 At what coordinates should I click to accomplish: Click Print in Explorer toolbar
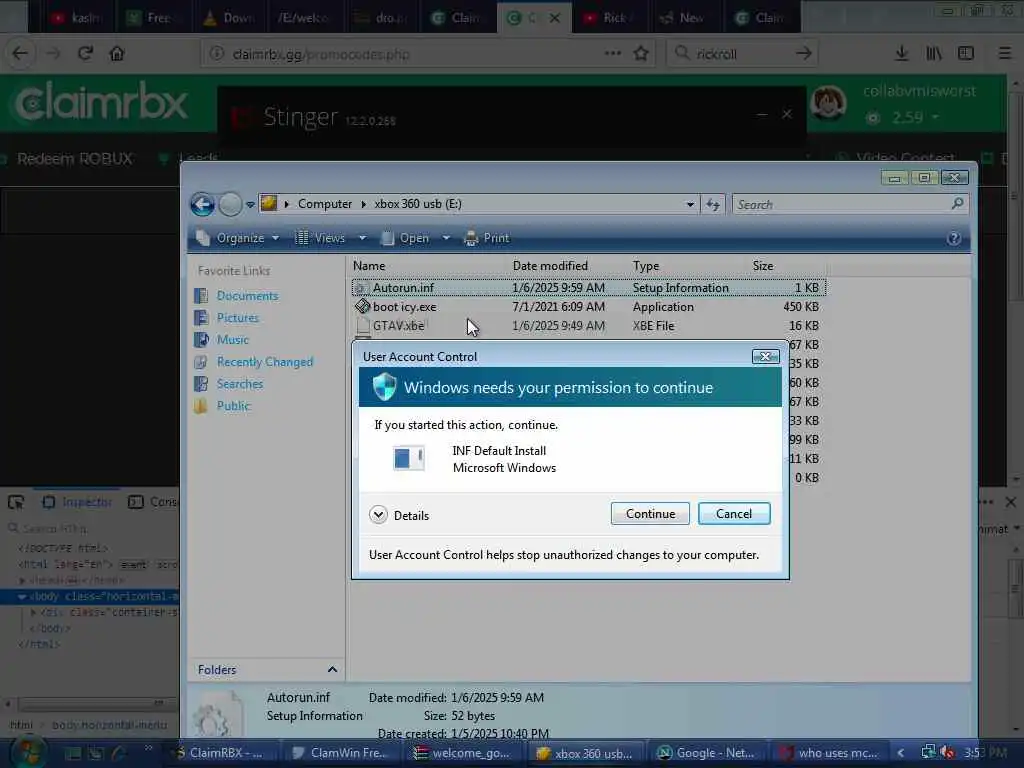[x=486, y=238]
